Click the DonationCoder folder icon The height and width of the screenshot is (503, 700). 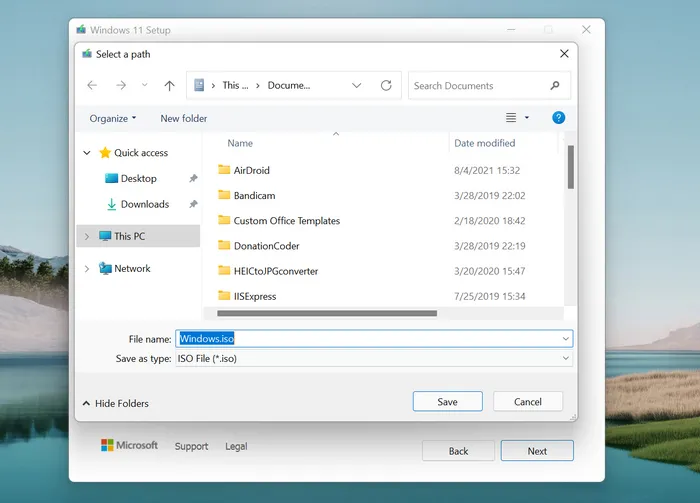[x=224, y=245]
